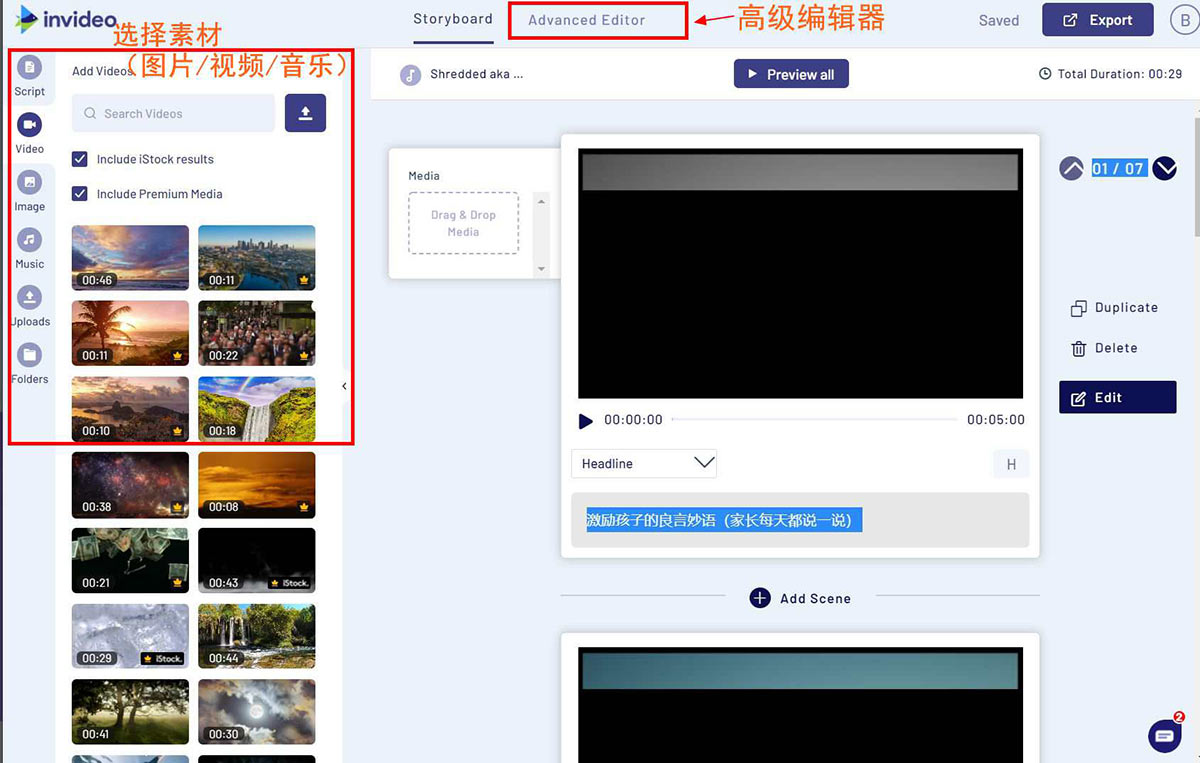1200x763 pixels.
Task: Go to next scene with down chevron
Action: 1164,169
